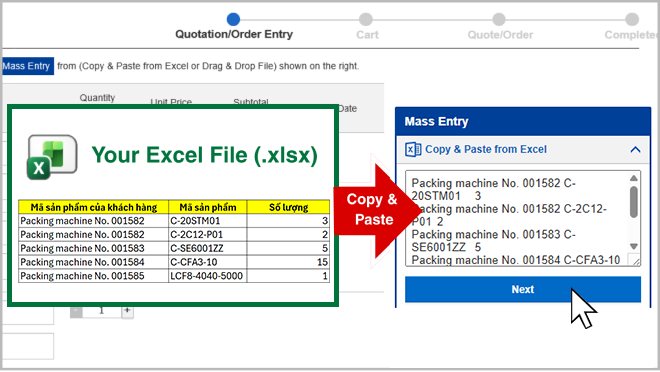The height and width of the screenshot is (372, 660).
Task: Click the text area scrollbar thumb
Action: [634, 202]
